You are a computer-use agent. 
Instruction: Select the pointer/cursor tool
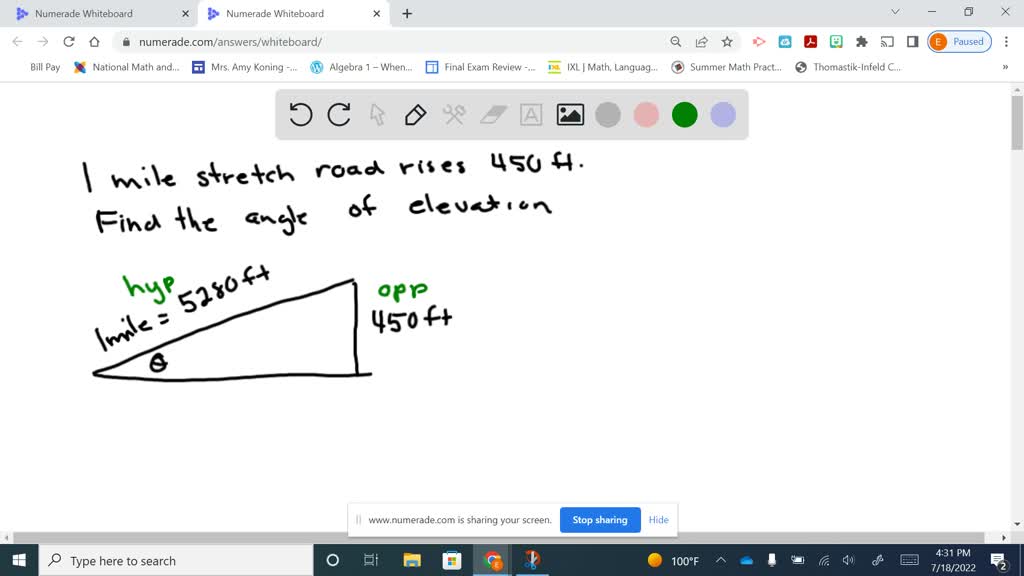377,114
